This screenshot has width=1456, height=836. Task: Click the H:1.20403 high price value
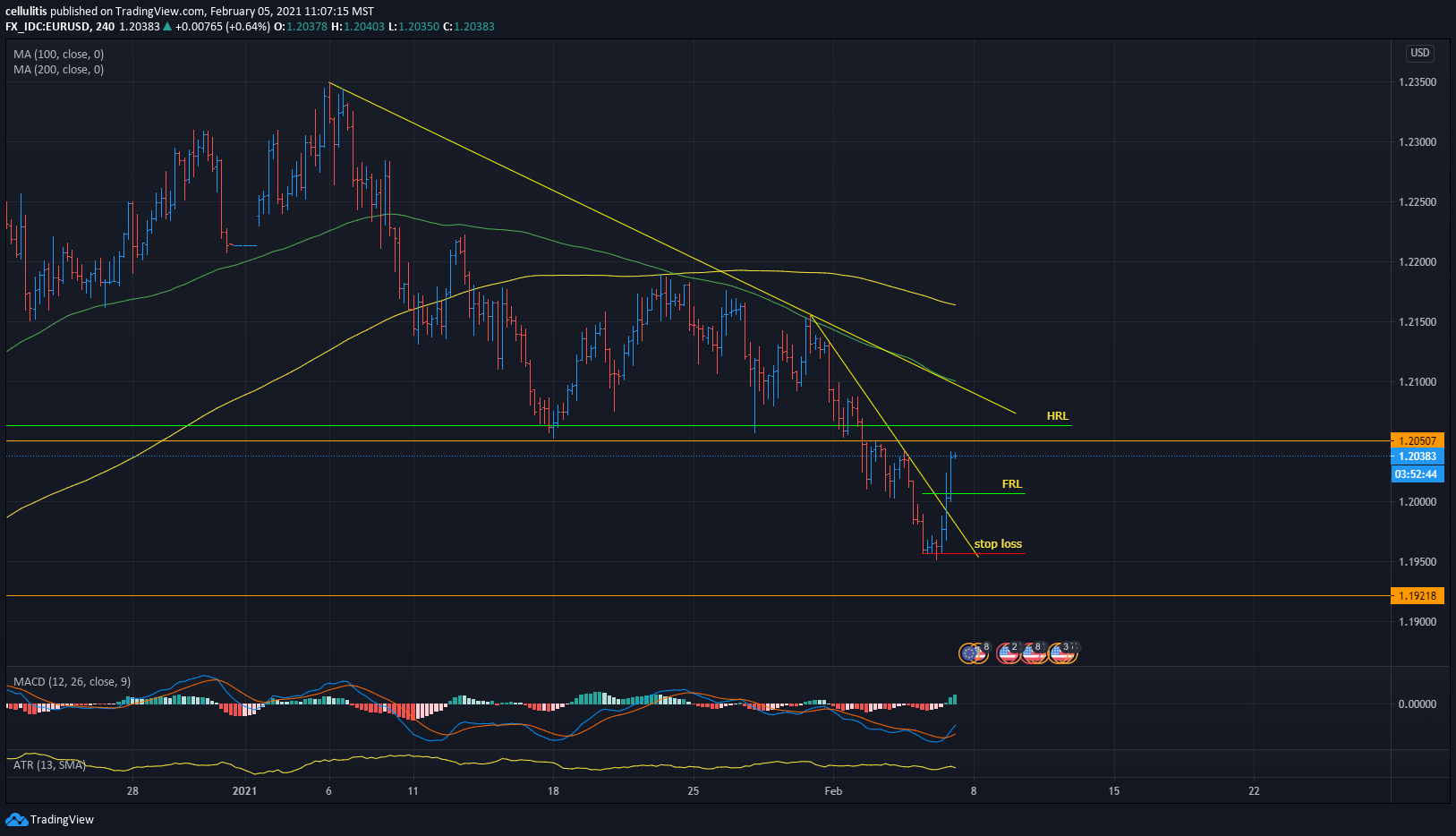[x=358, y=27]
